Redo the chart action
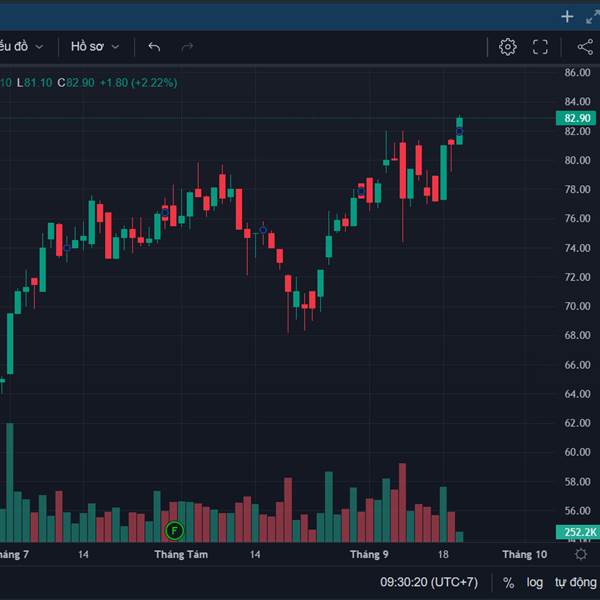Screen dimensions: 600x600 [187, 47]
